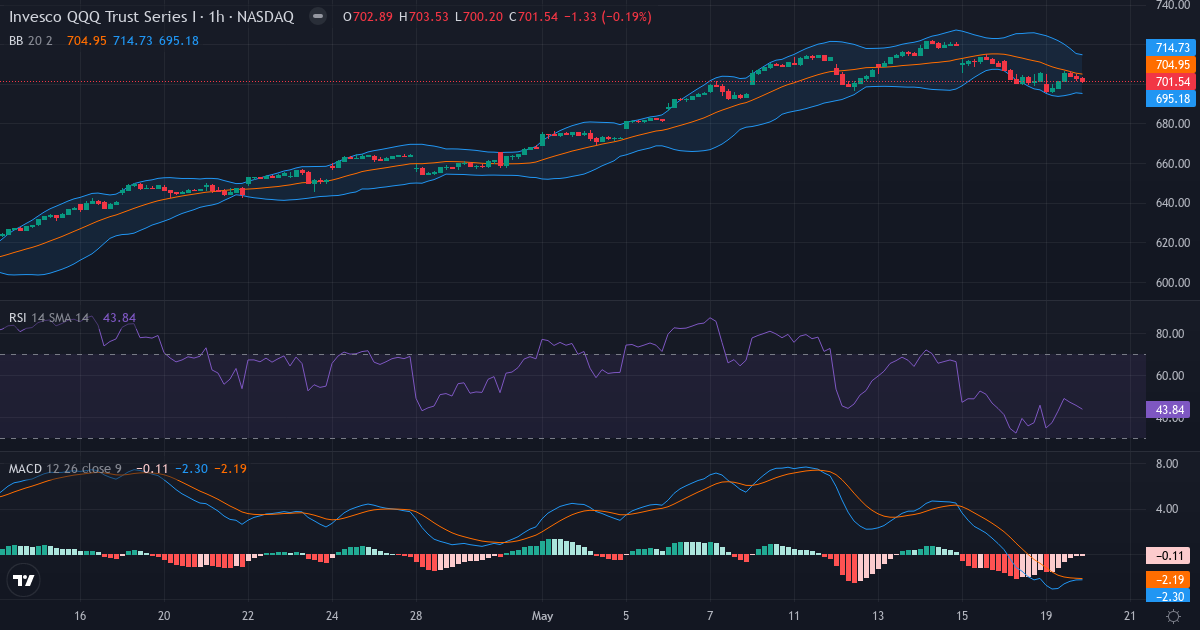This screenshot has height=630, width=1200.
Task: Select Bollinger upper value 714.73 in legend
Action: click(133, 41)
